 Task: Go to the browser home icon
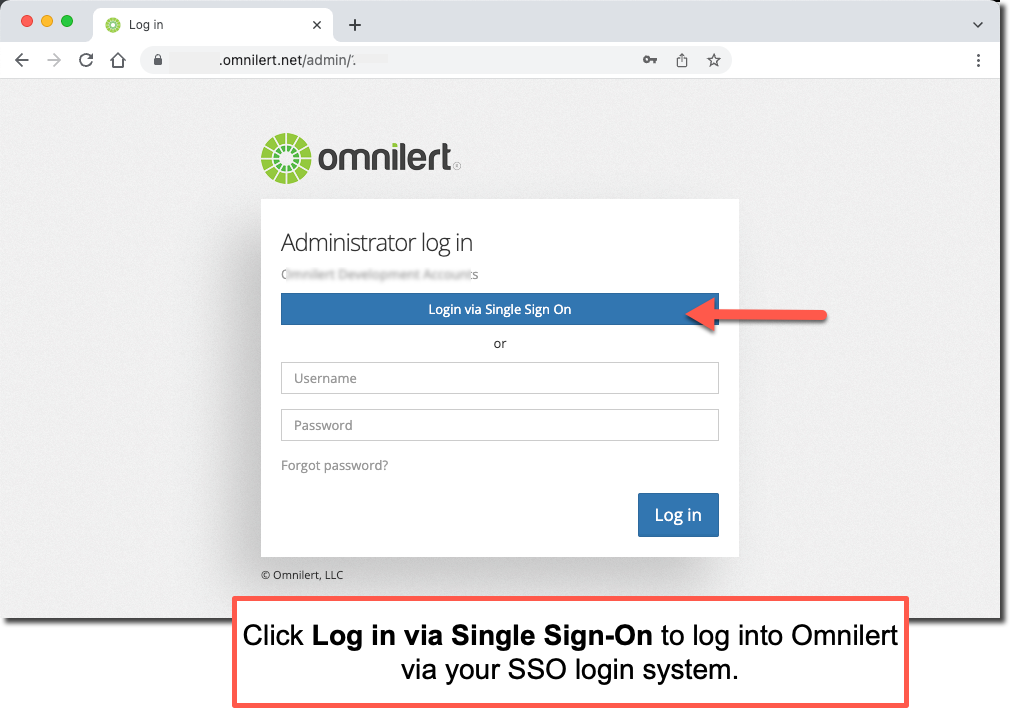118,61
